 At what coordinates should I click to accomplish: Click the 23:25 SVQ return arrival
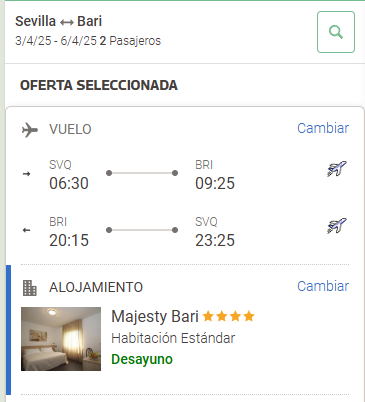click(x=215, y=240)
